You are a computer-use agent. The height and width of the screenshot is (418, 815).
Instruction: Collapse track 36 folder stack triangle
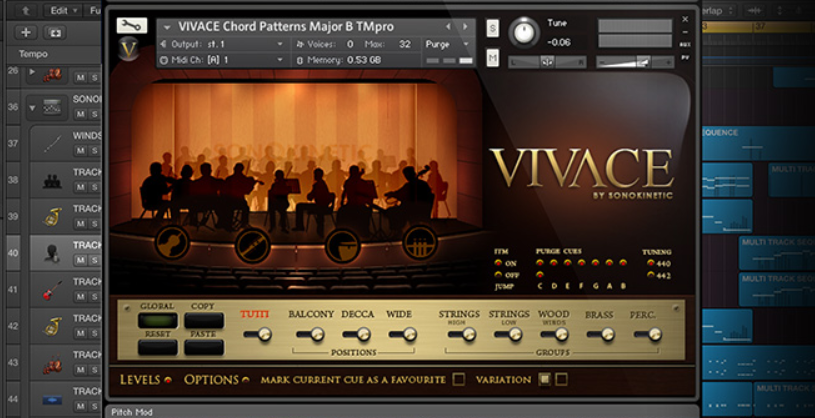point(32,108)
